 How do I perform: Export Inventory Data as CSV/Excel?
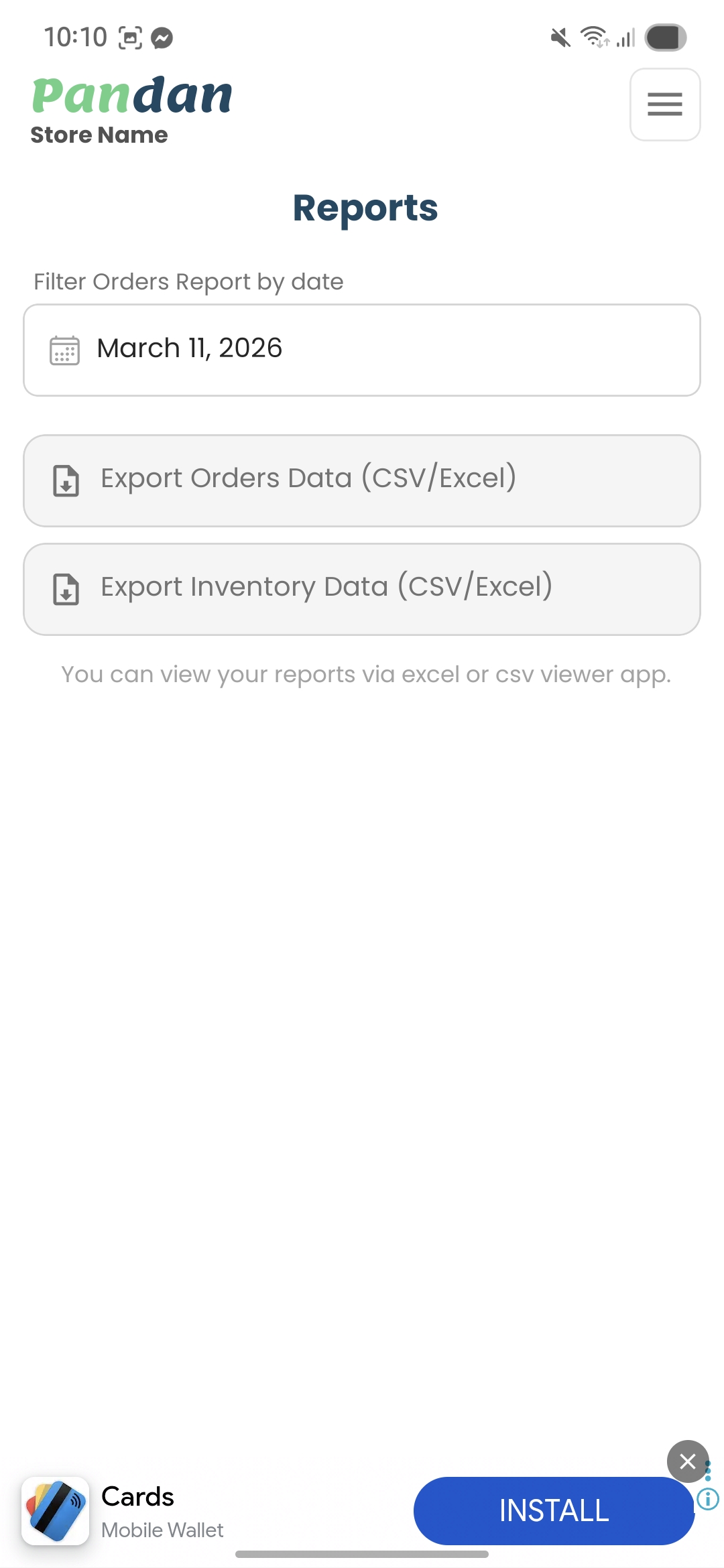[362, 589]
